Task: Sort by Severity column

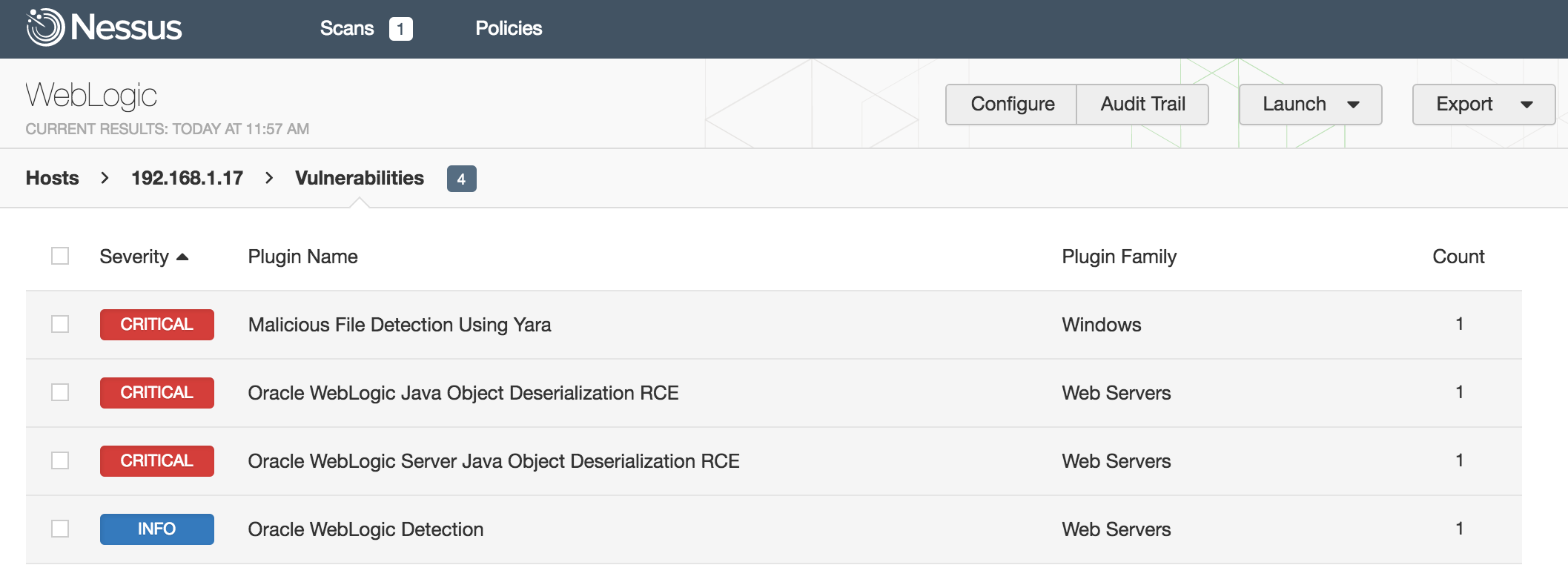Action: point(134,257)
